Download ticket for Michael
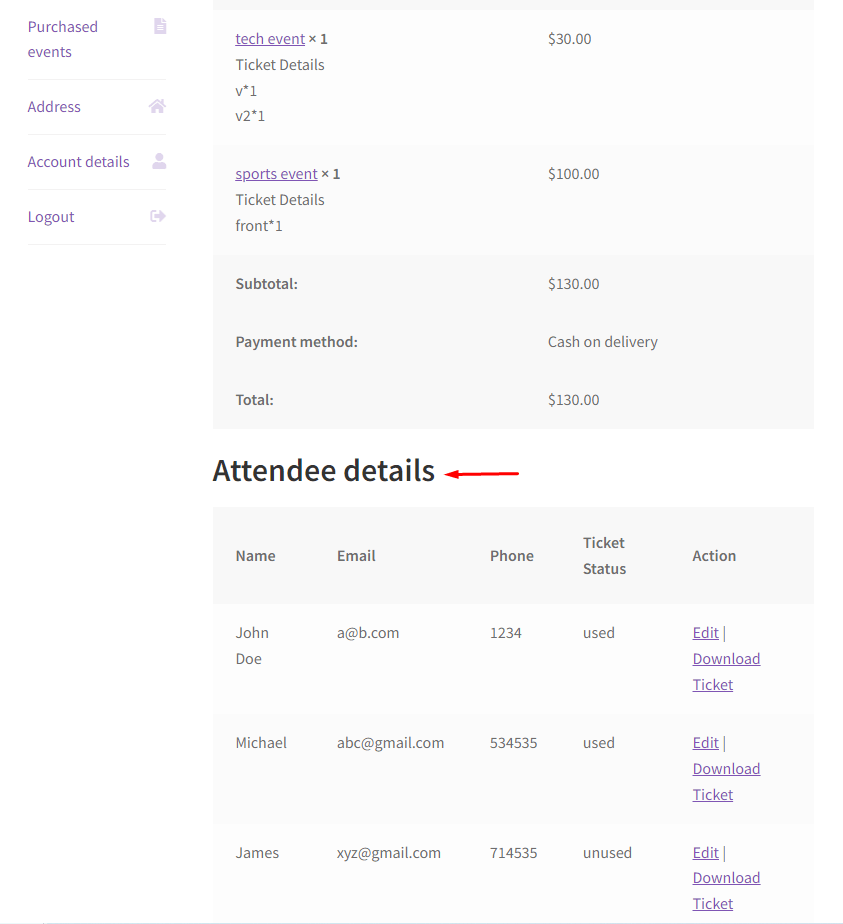This screenshot has height=924, width=843. coord(726,782)
